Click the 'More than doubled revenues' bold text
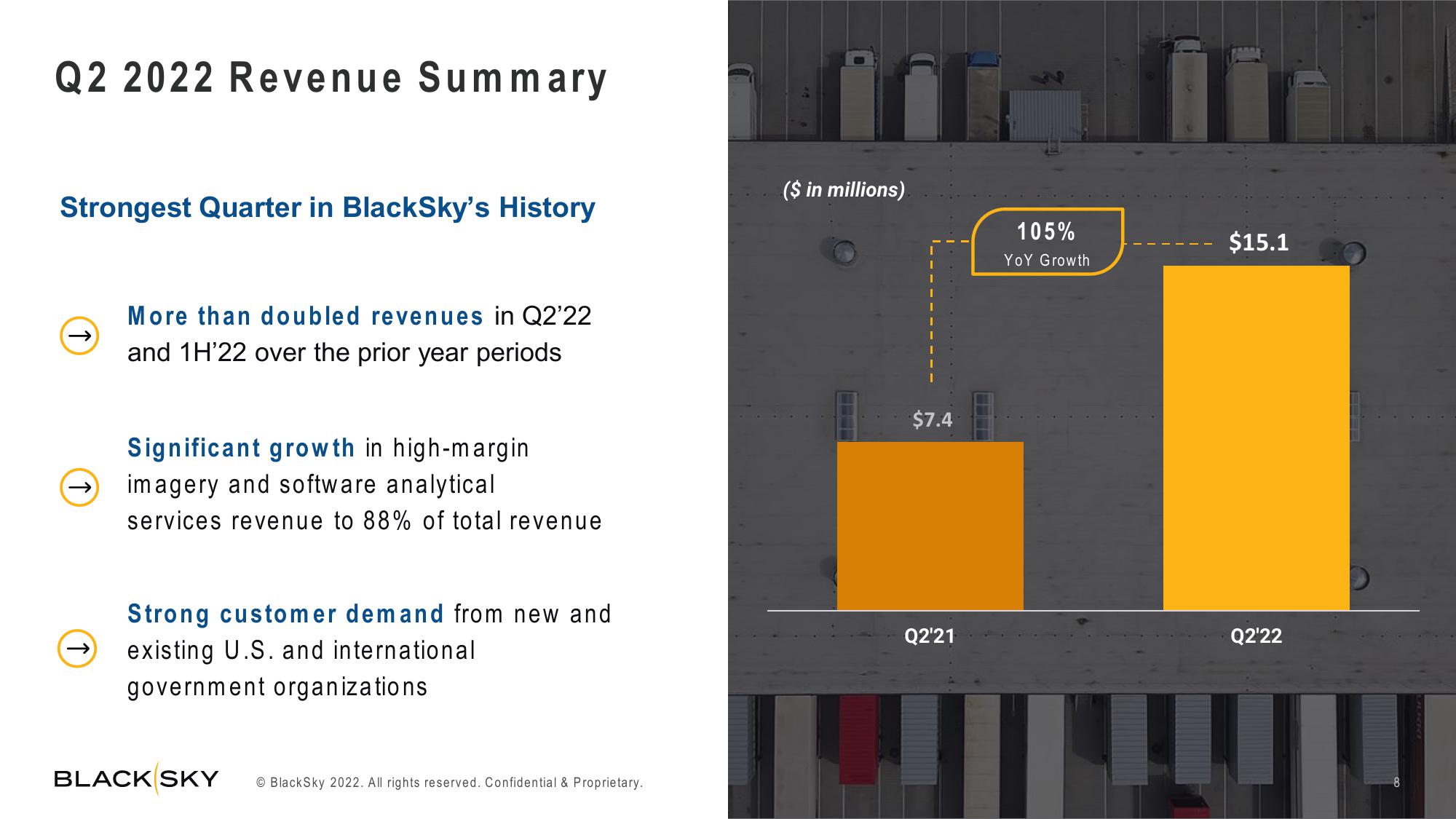This screenshot has width=1456, height=819. pos(306,316)
